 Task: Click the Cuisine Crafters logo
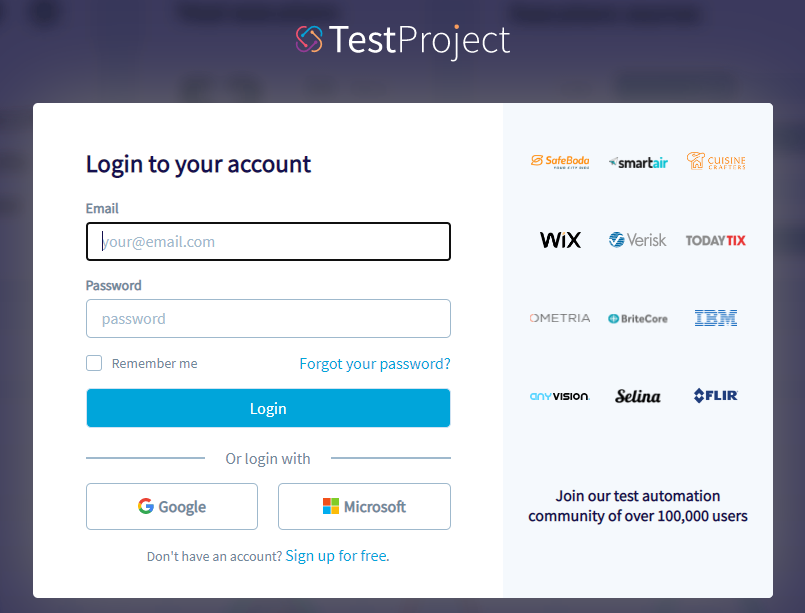[x=716, y=161]
